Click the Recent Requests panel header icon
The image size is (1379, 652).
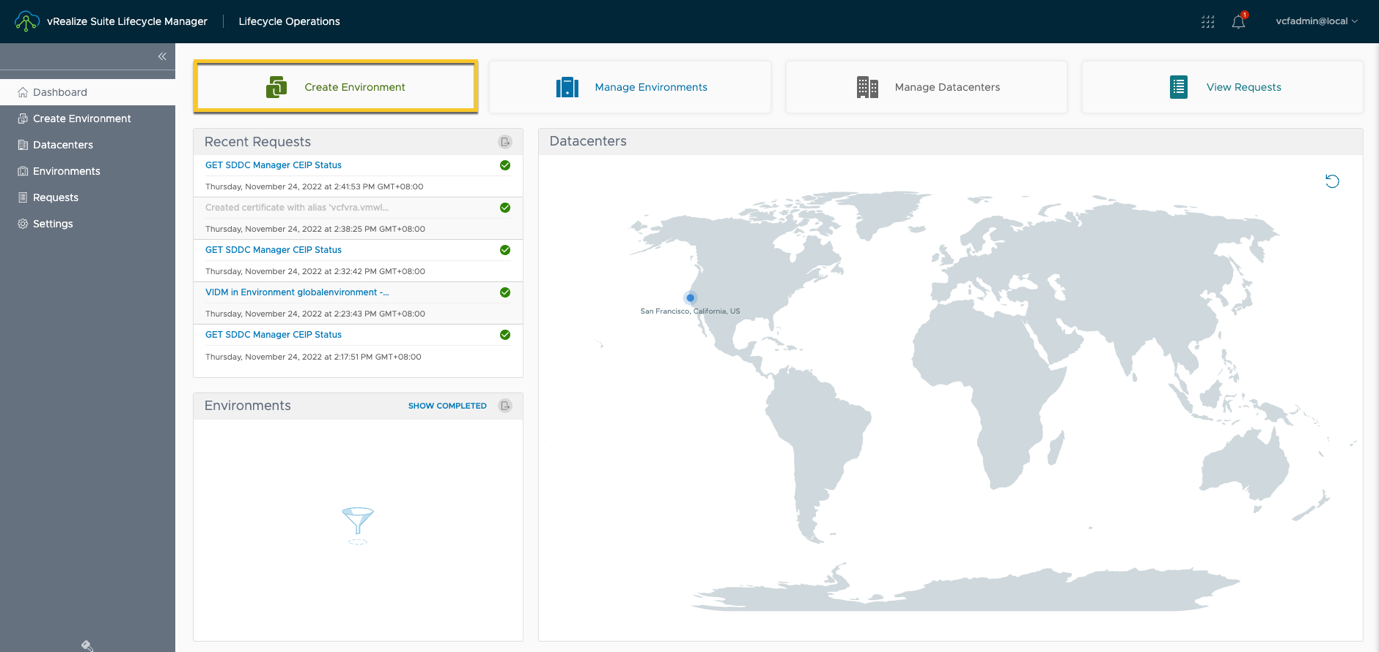505,142
